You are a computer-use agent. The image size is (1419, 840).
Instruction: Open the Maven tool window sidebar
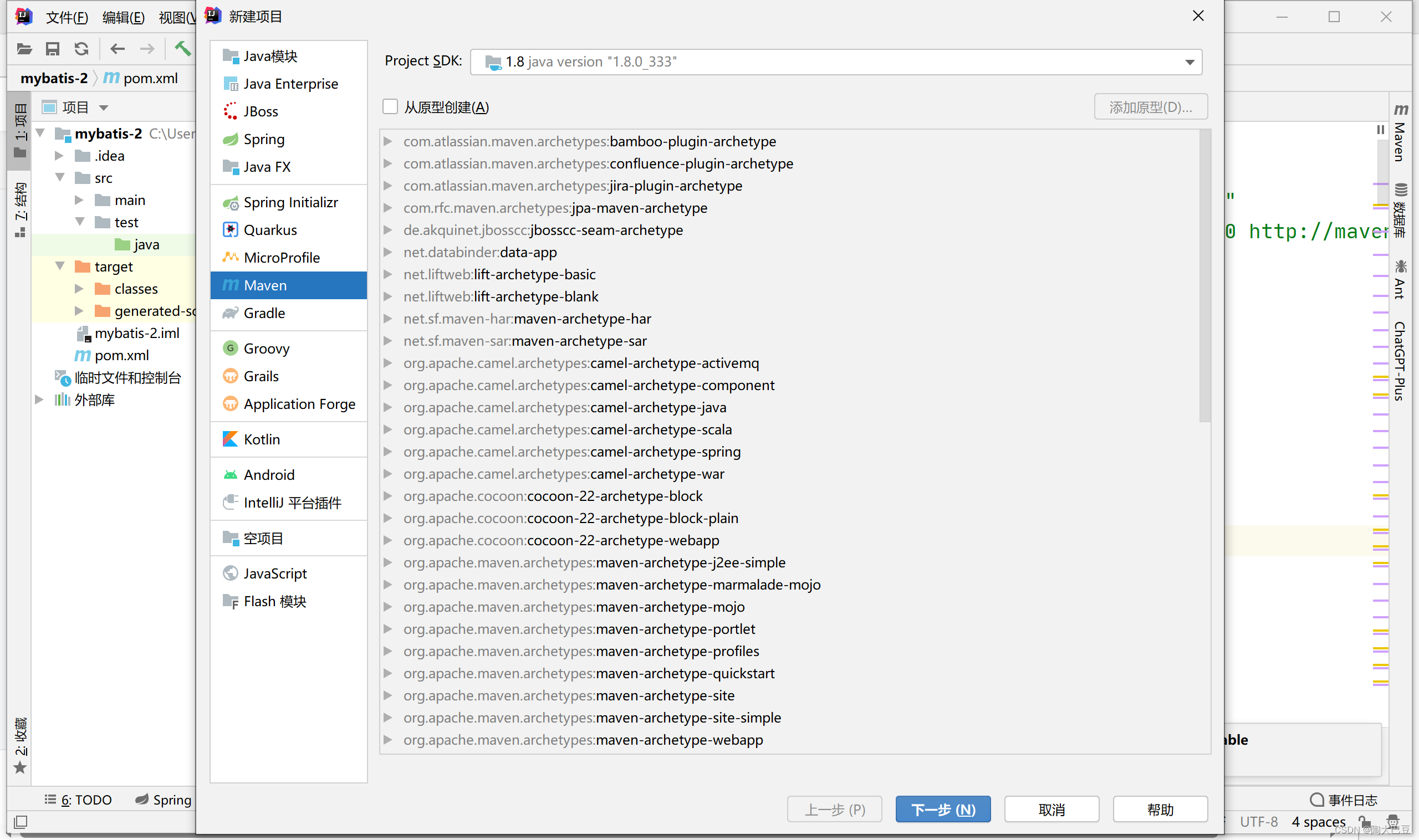(x=1400, y=134)
